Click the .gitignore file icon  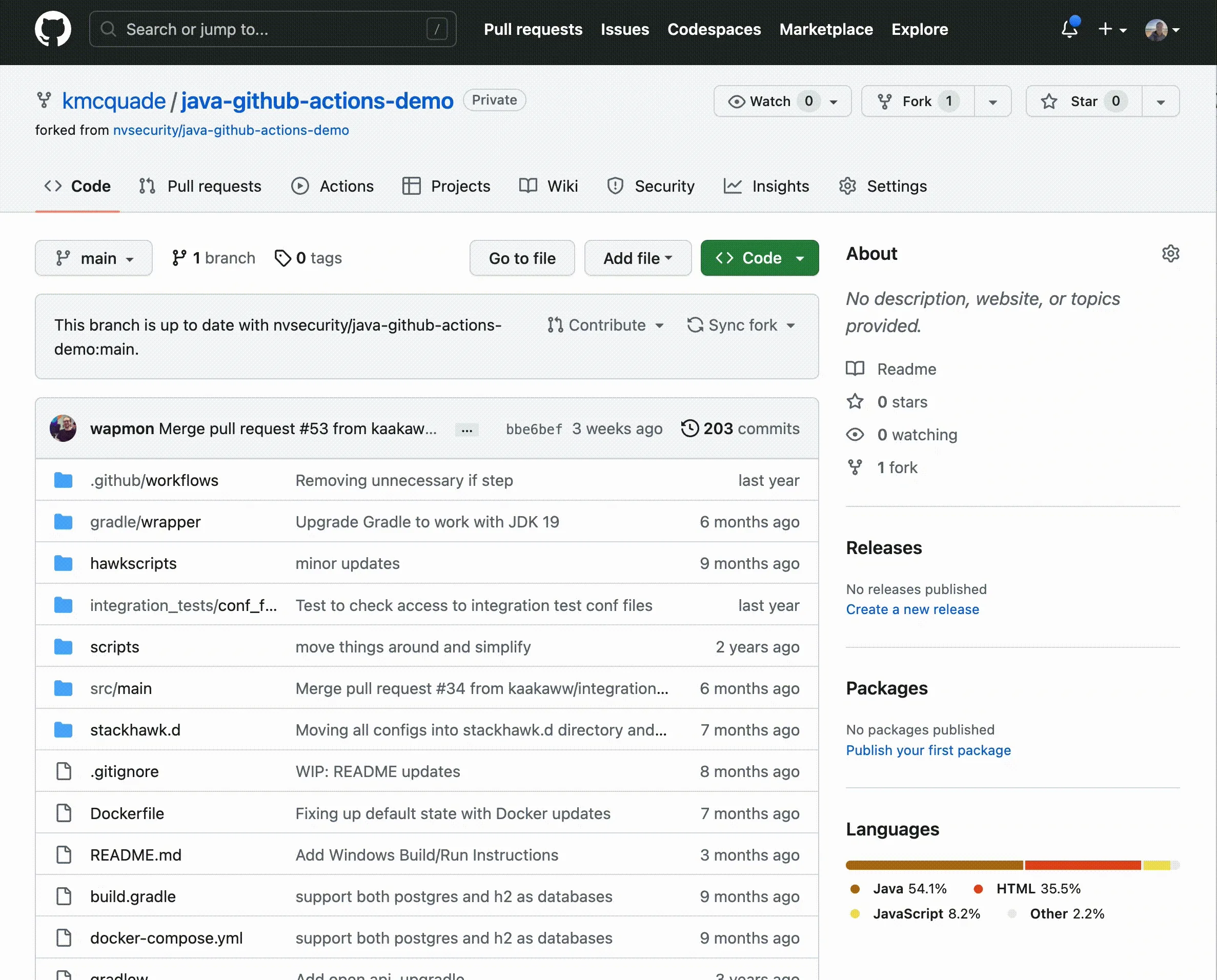64,772
